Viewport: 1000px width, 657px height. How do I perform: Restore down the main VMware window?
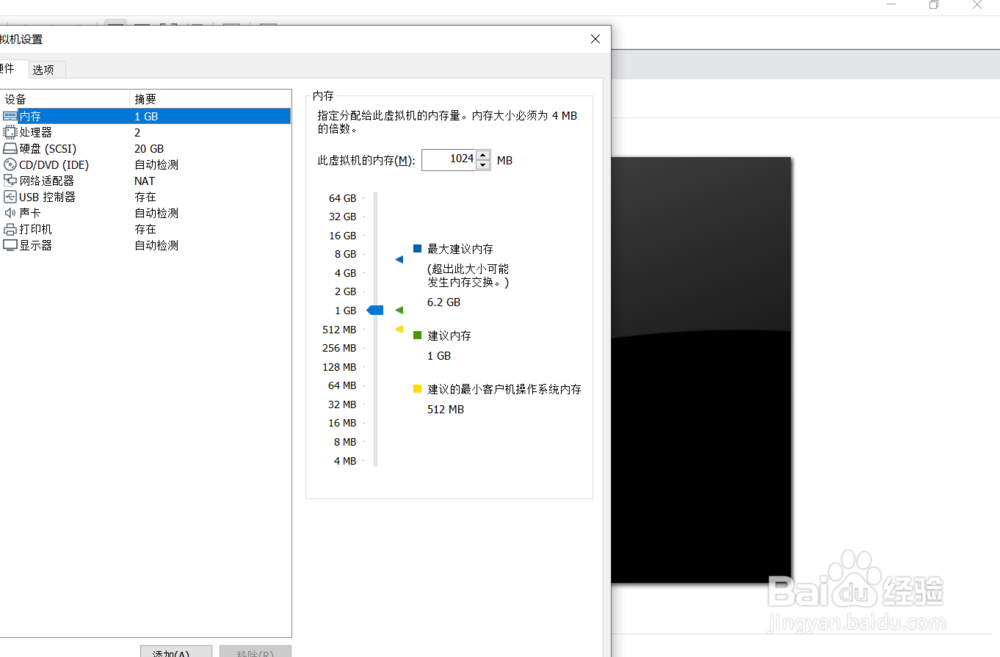click(x=934, y=5)
